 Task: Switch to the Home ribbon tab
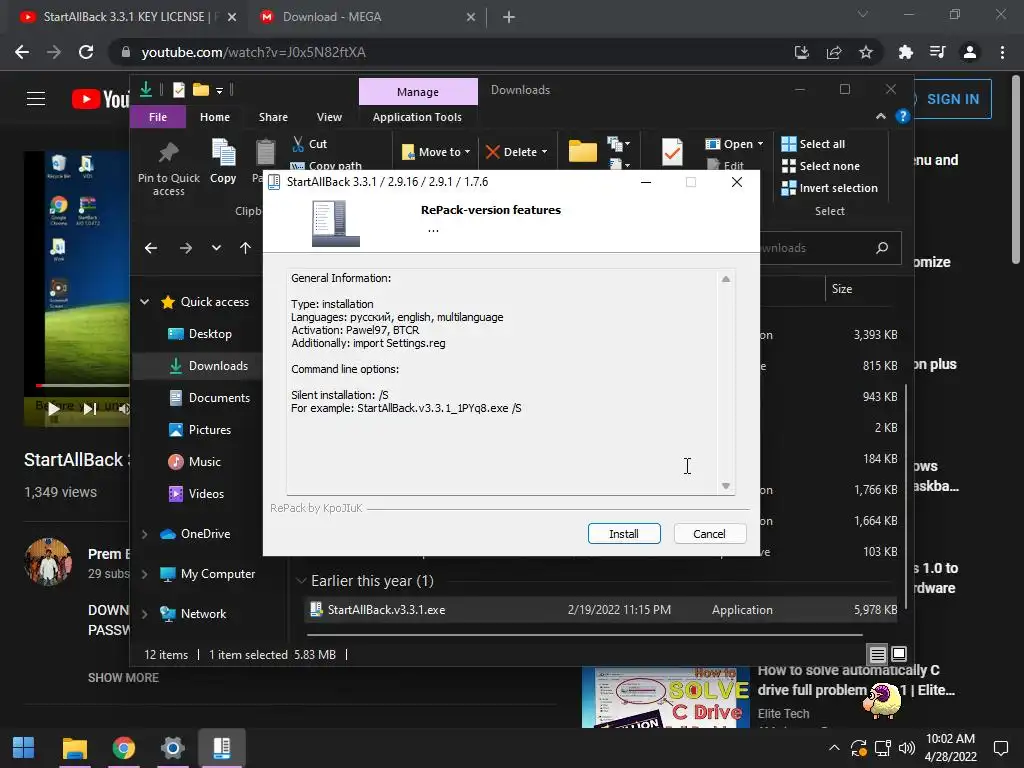tap(215, 117)
